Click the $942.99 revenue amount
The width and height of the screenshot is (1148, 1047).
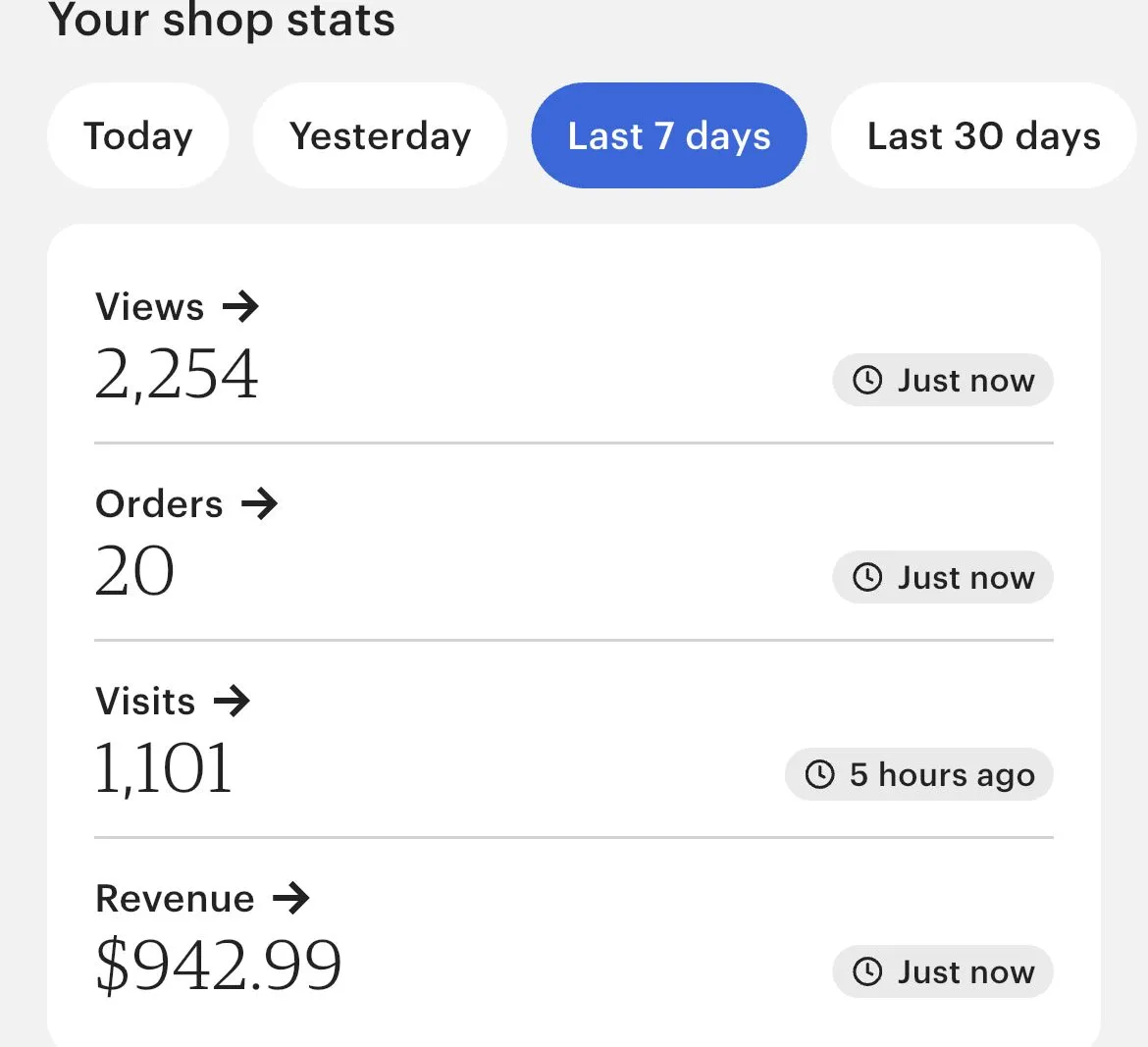pyautogui.click(x=219, y=966)
